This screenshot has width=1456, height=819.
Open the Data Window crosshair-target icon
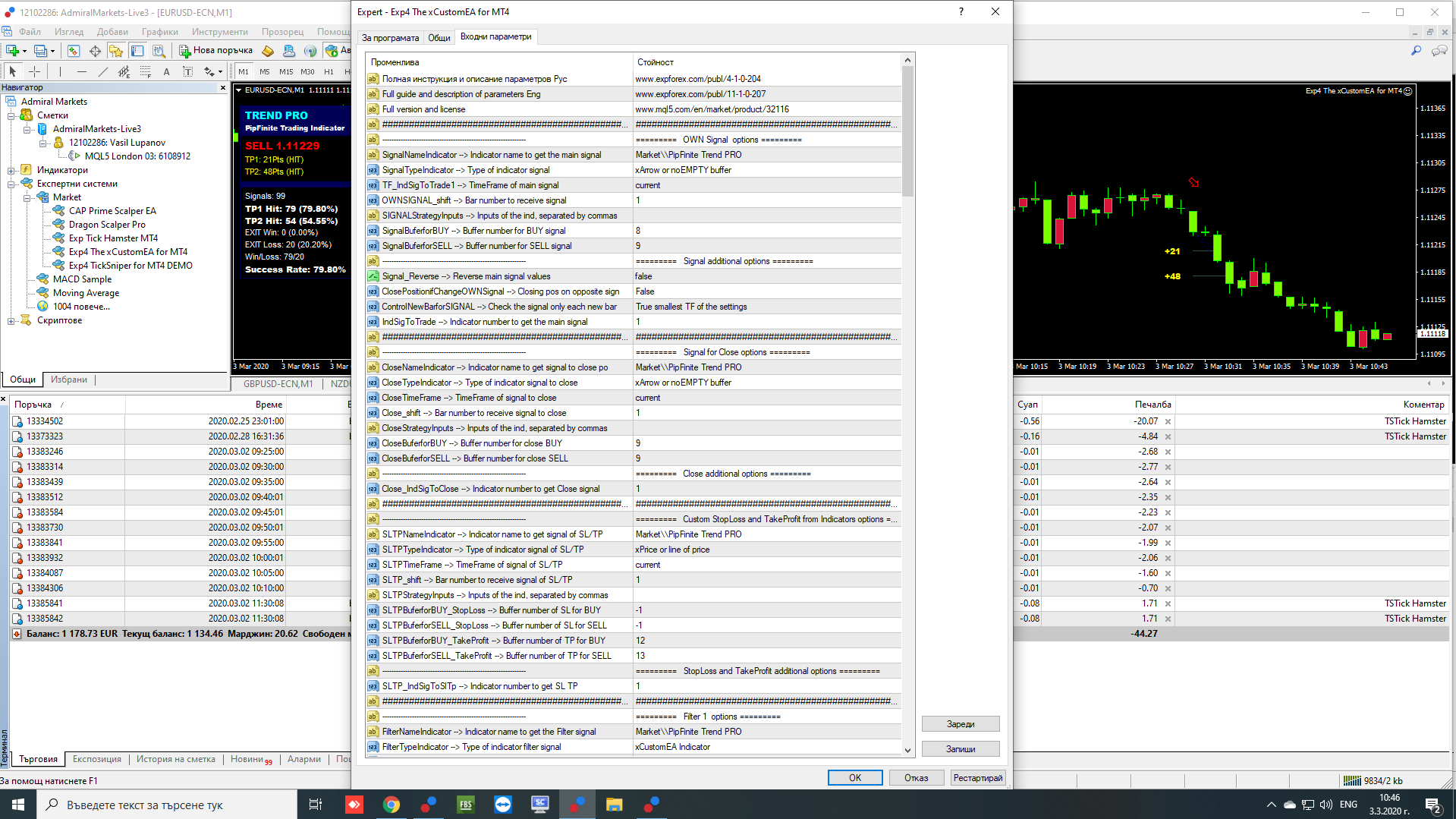95,51
